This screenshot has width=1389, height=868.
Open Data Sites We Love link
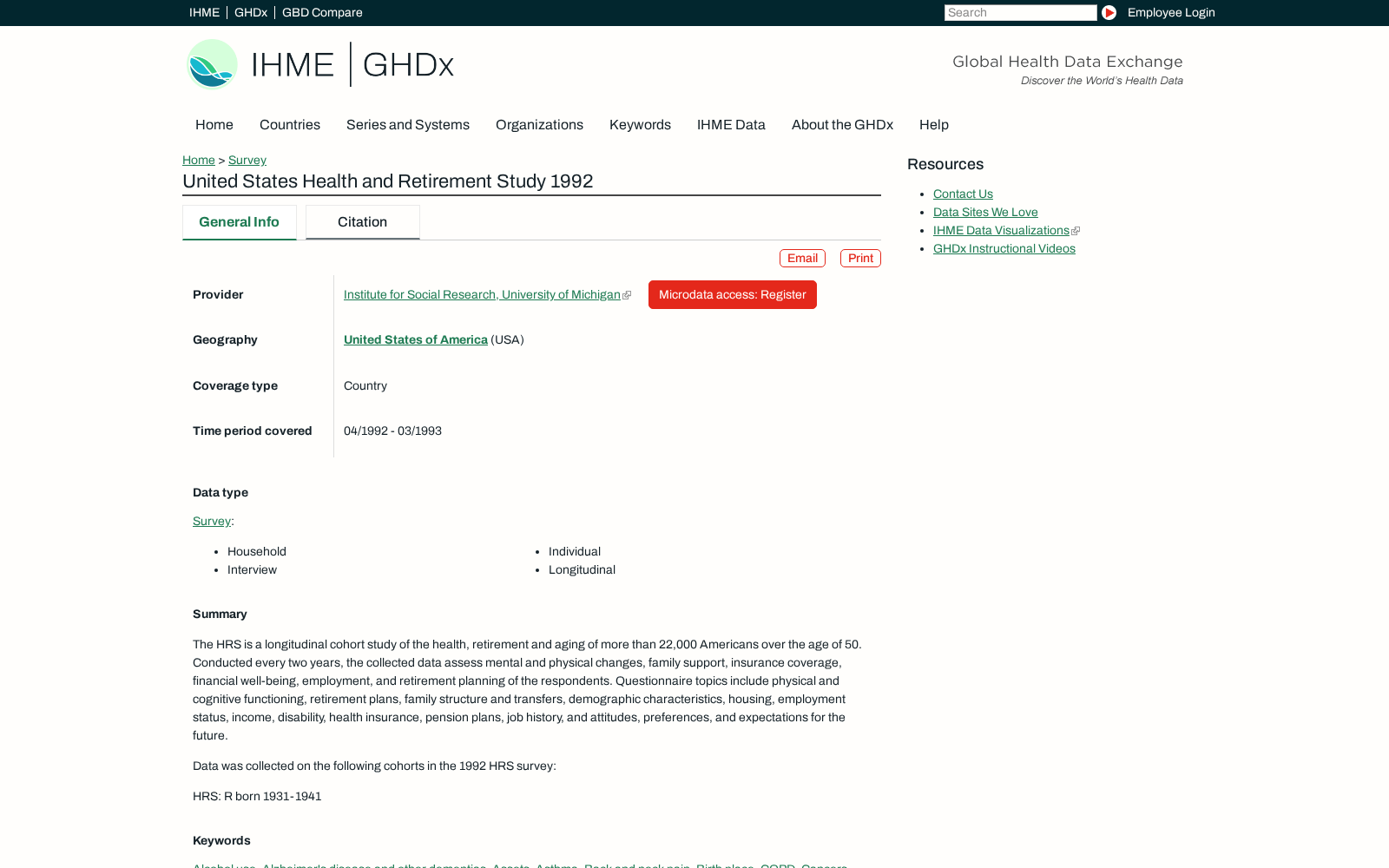(985, 212)
